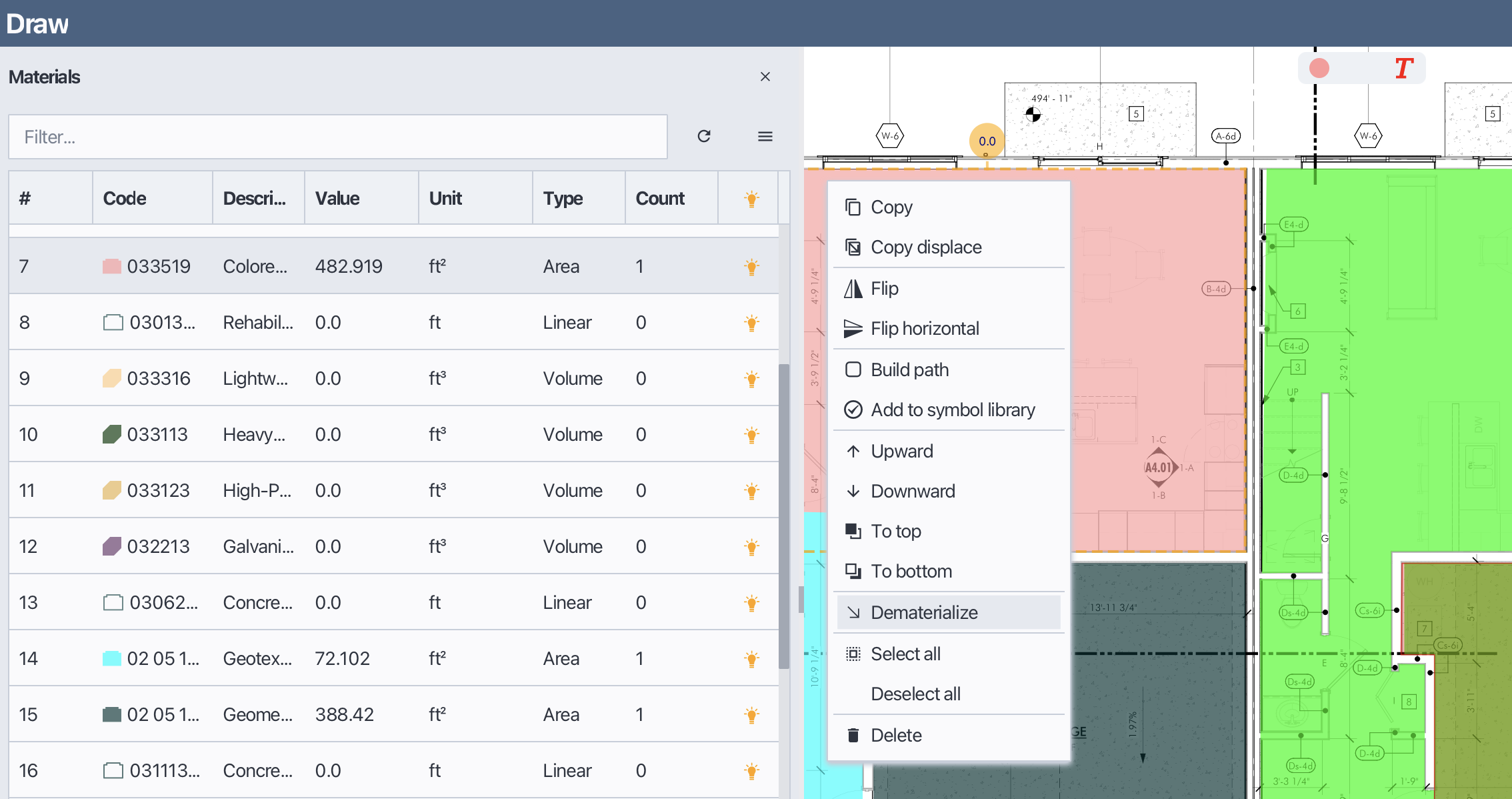Toggle the Build path checkbox
Viewport: 1512px width, 799px height.
(x=853, y=370)
